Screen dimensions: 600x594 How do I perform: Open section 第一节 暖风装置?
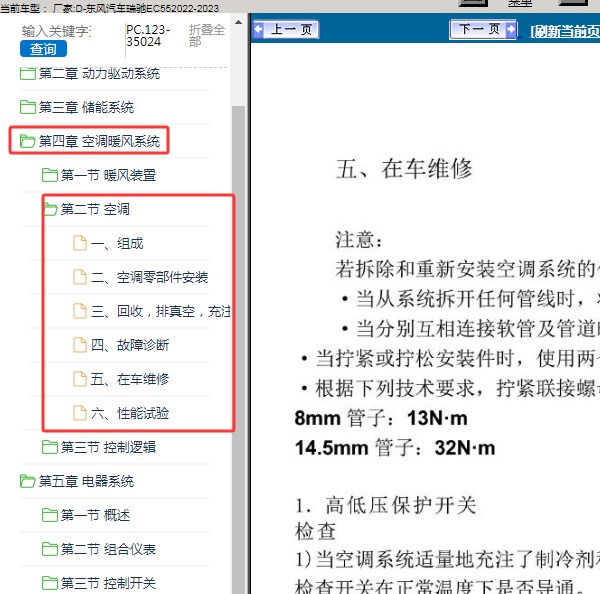click(108, 175)
